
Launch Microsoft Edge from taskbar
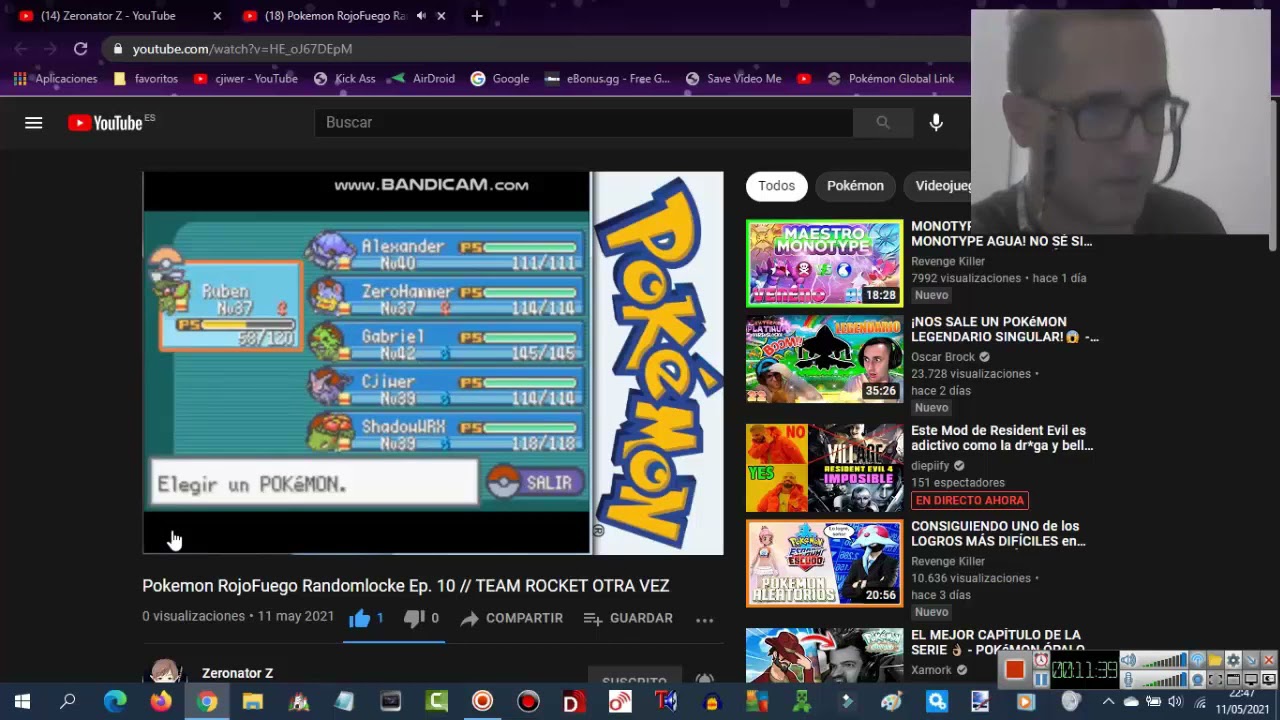tap(115, 701)
